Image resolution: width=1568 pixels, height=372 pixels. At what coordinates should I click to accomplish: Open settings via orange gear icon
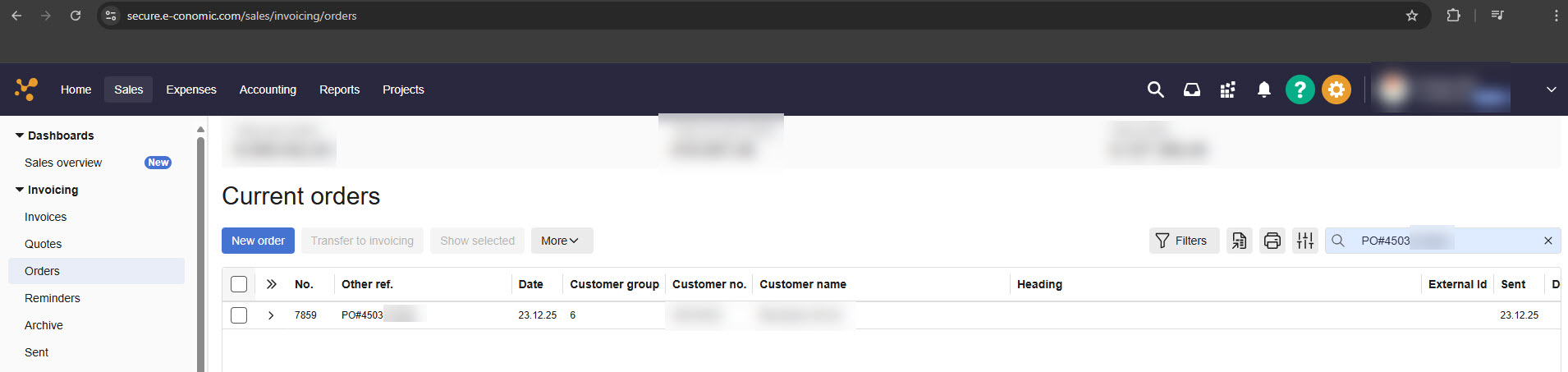click(1336, 90)
